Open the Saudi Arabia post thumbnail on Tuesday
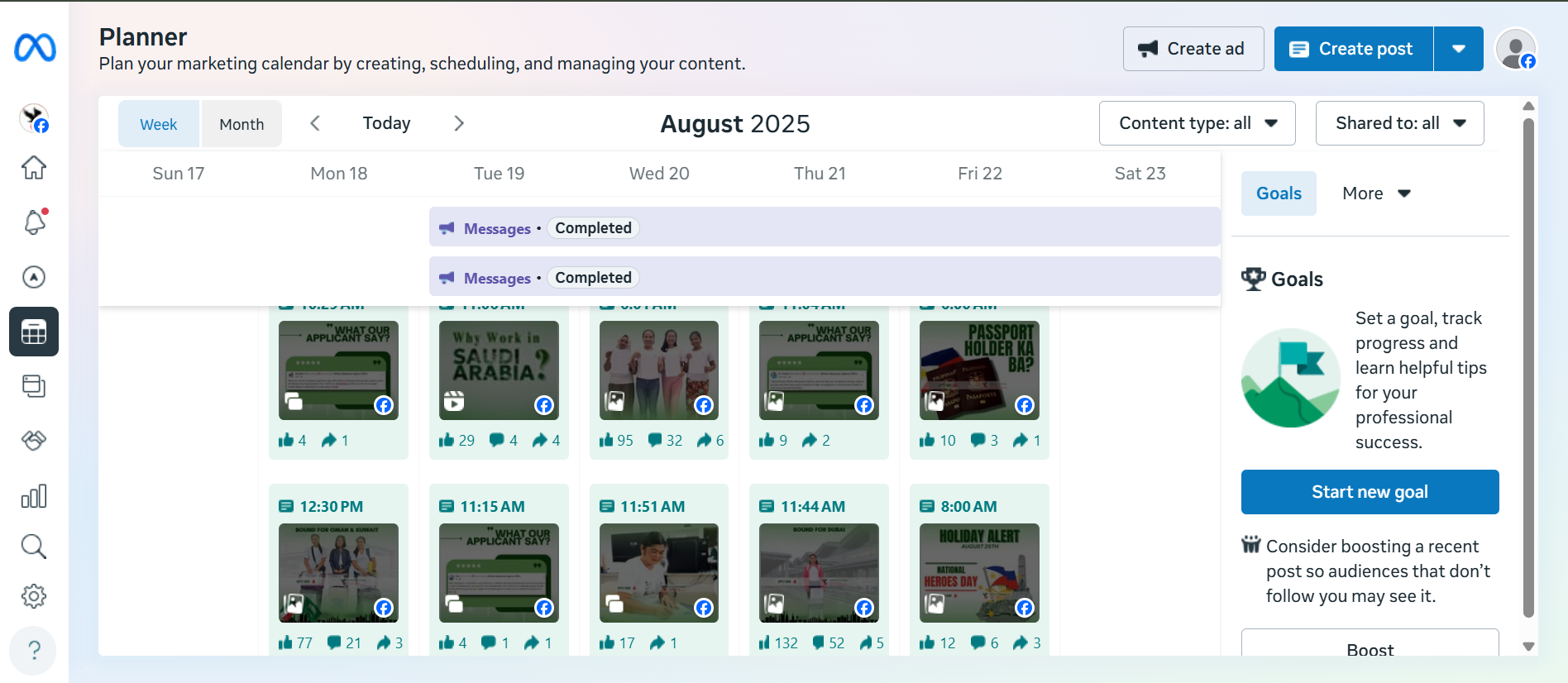The height and width of the screenshot is (683, 1568). point(499,370)
